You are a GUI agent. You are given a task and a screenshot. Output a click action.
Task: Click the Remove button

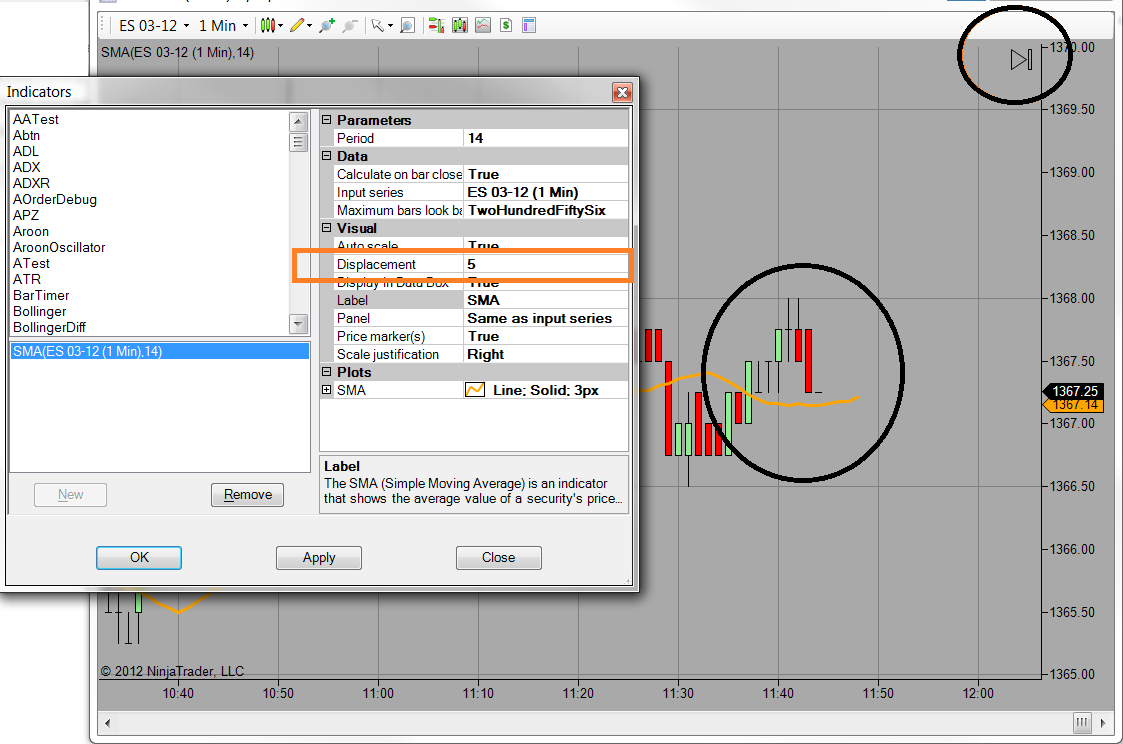pos(248,495)
